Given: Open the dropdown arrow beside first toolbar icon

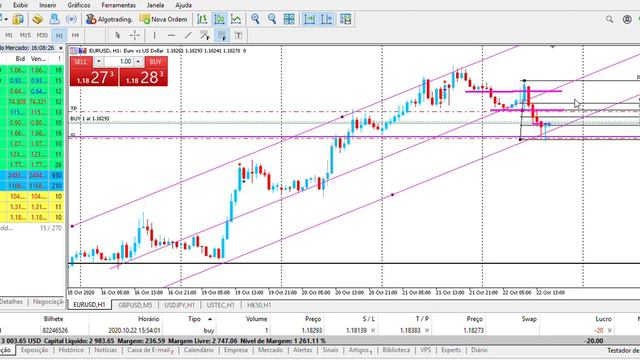Looking at the screenshot, I should (x=6, y=19).
